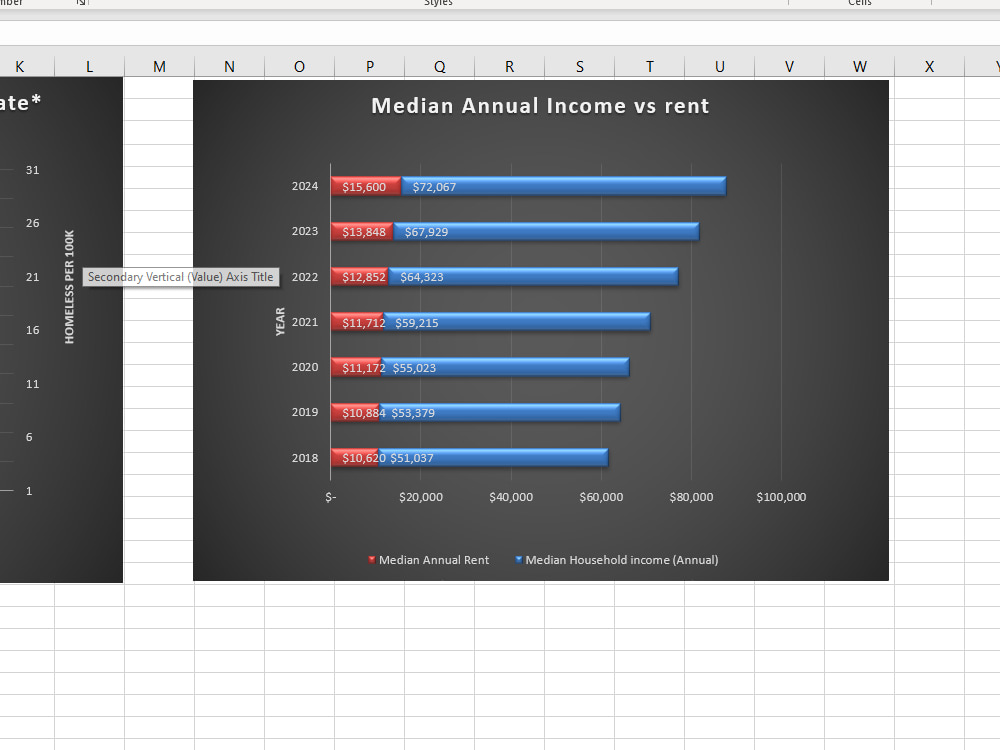Click secondary axis value 6
Viewport: 1000px width, 750px height.
(29, 438)
